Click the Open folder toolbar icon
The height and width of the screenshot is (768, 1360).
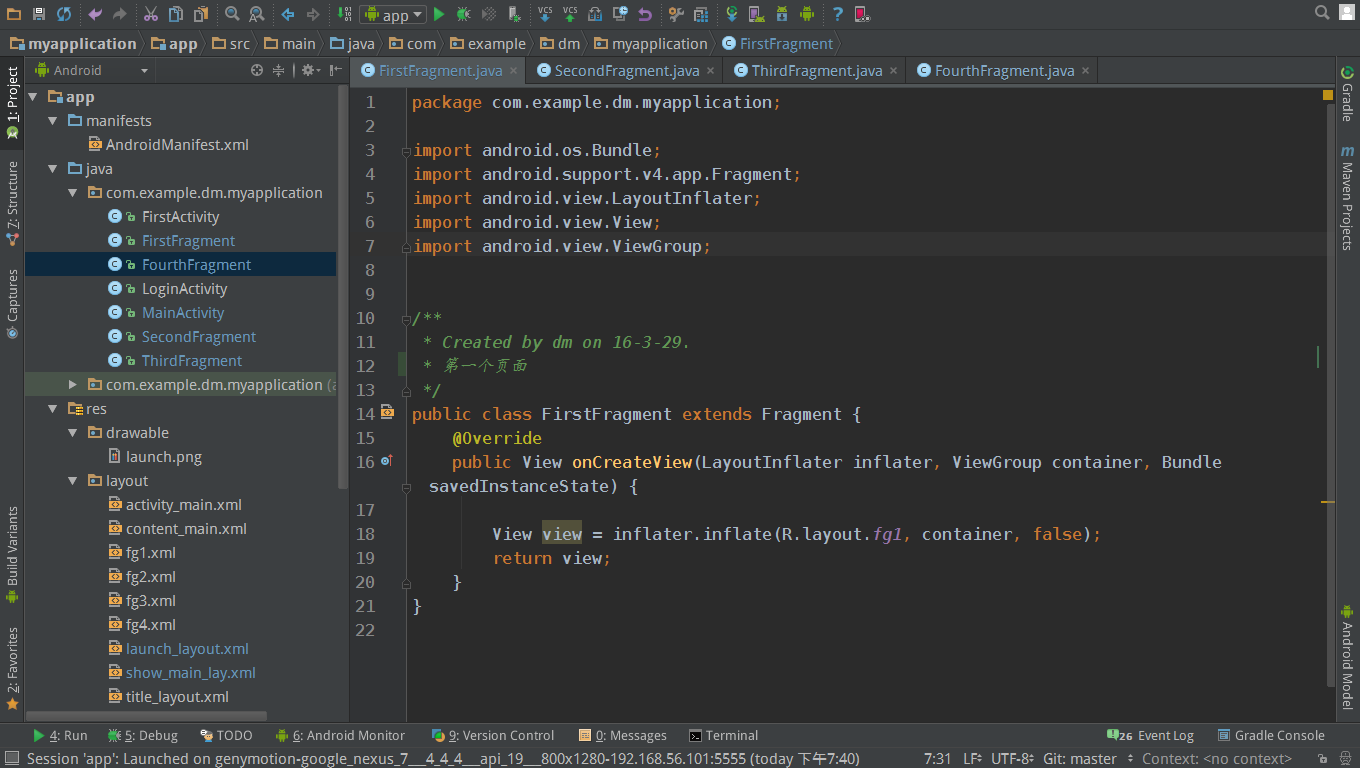(x=13, y=14)
